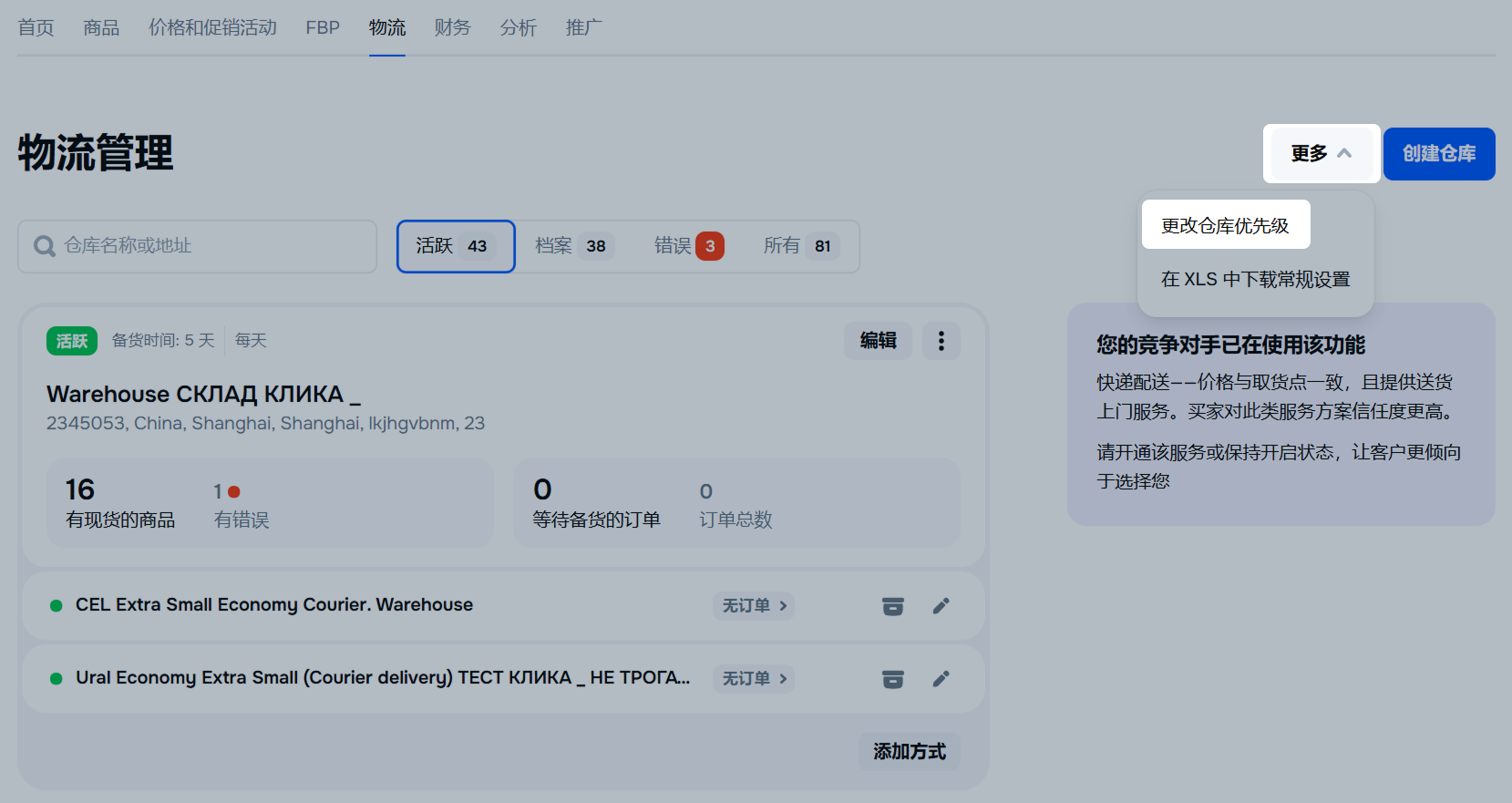
Task: Click the 编辑 button on warehouse card
Action: 878,341
